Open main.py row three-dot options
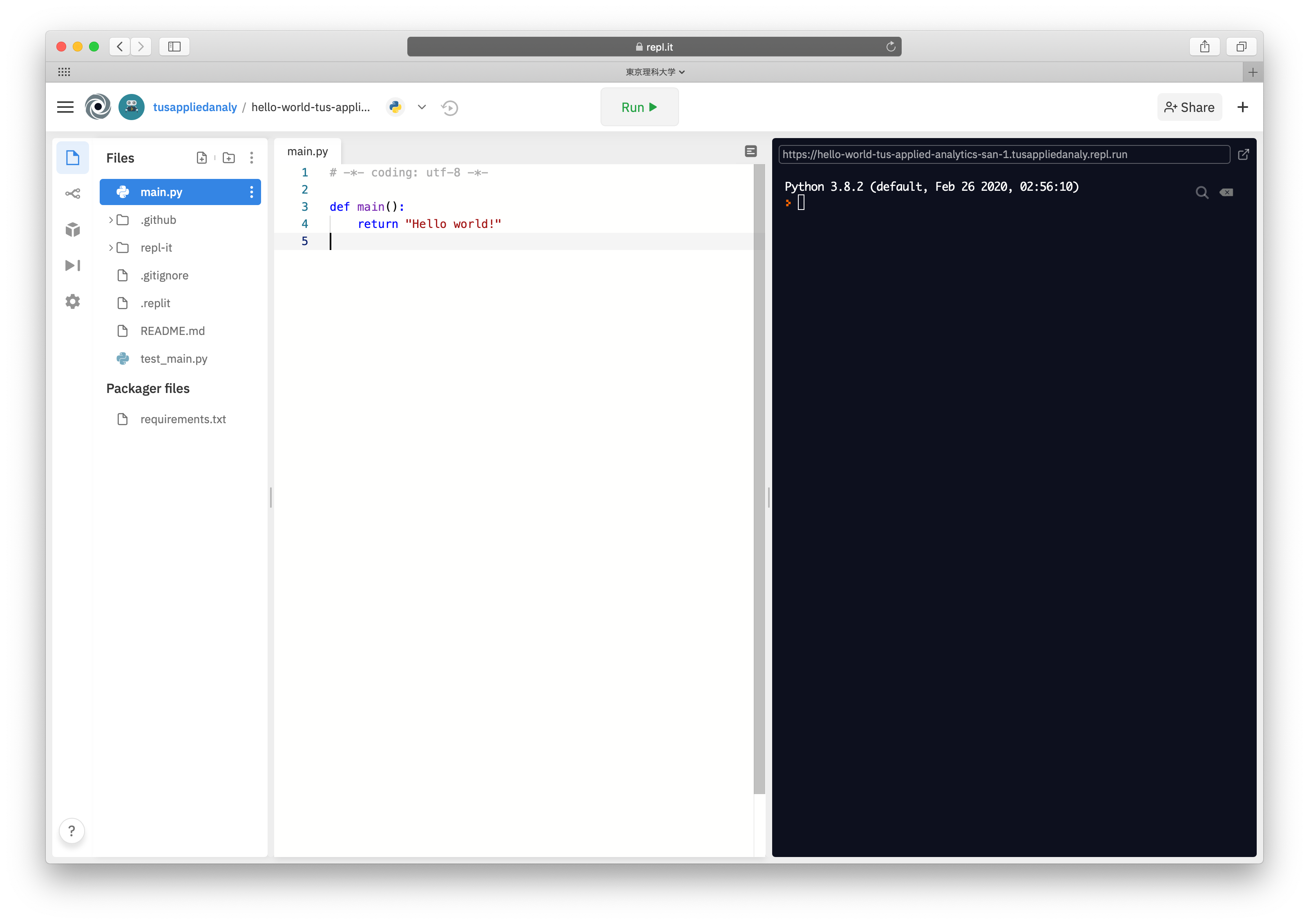The height and width of the screenshot is (924, 1309). point(251,192)
